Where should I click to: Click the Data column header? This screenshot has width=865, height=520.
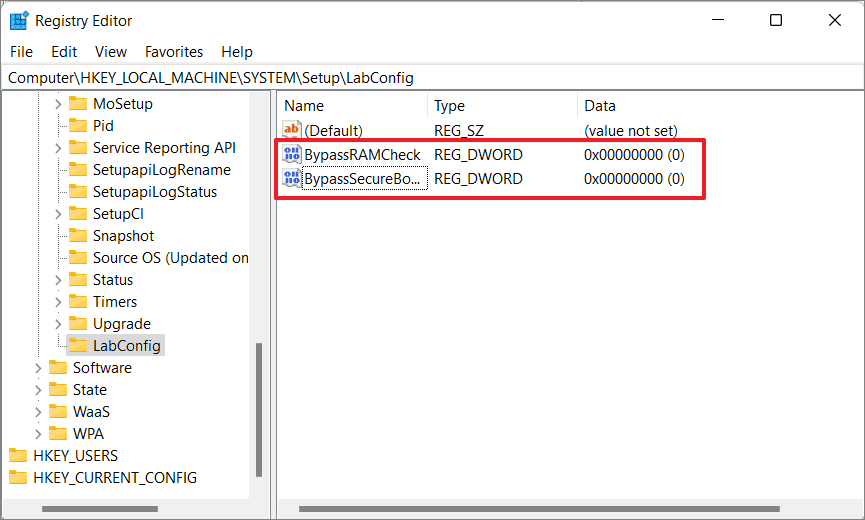(719, 106)
